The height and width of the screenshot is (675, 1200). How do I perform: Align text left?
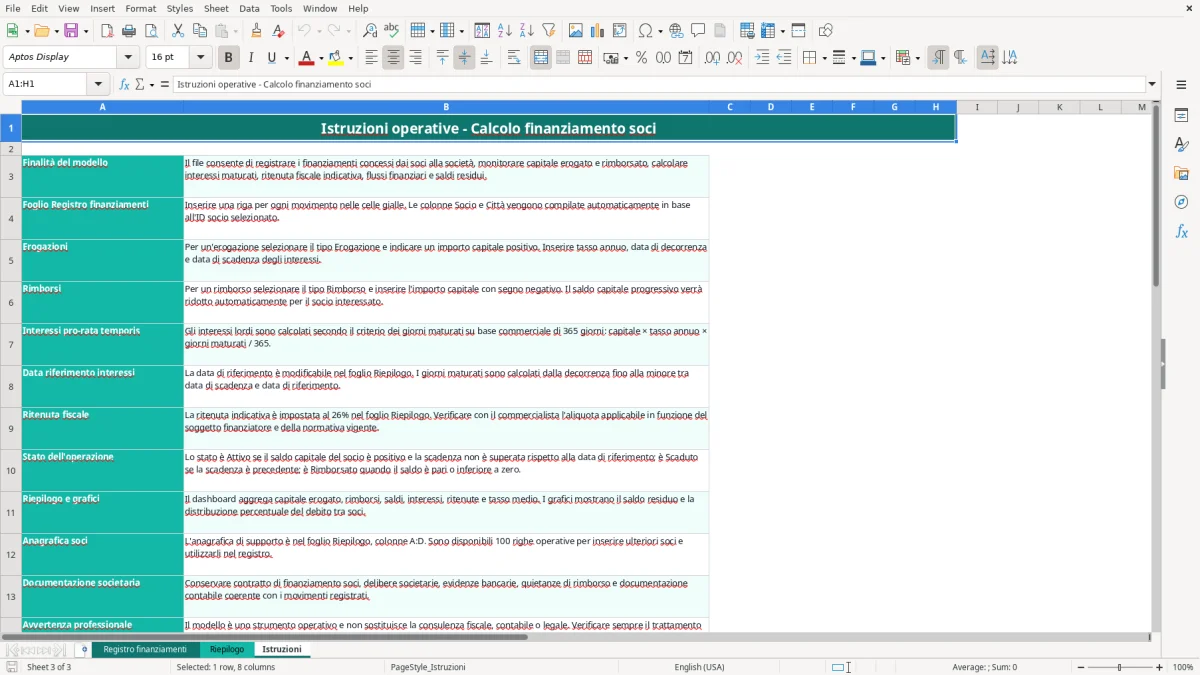(371, 58)
